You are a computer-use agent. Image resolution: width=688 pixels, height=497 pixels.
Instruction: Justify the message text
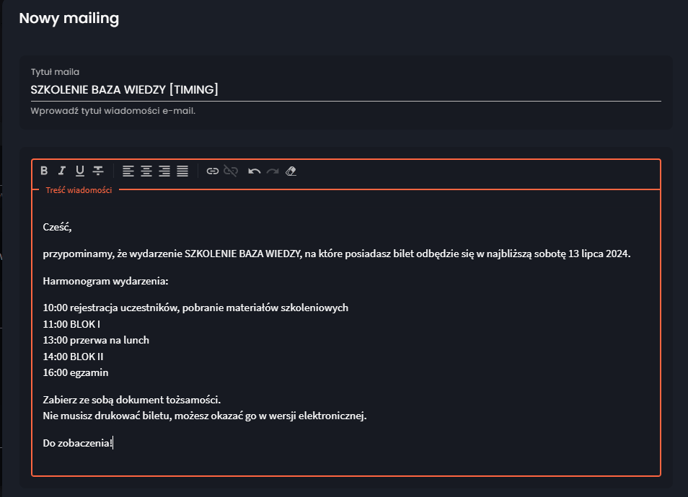coord(183,171)
